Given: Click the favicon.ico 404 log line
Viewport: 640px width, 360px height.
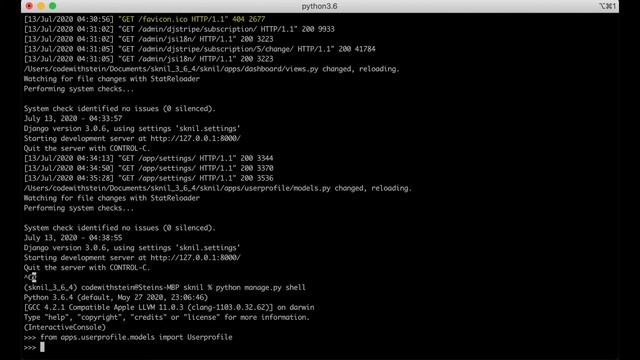Looking at the screenshot, I should point(144,19).
